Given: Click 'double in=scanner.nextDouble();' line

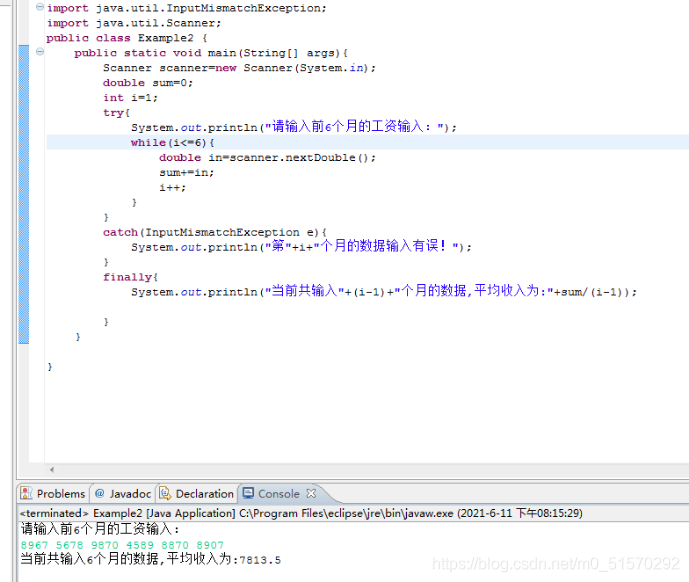Looking at the screenshot, I should [267, 157].
